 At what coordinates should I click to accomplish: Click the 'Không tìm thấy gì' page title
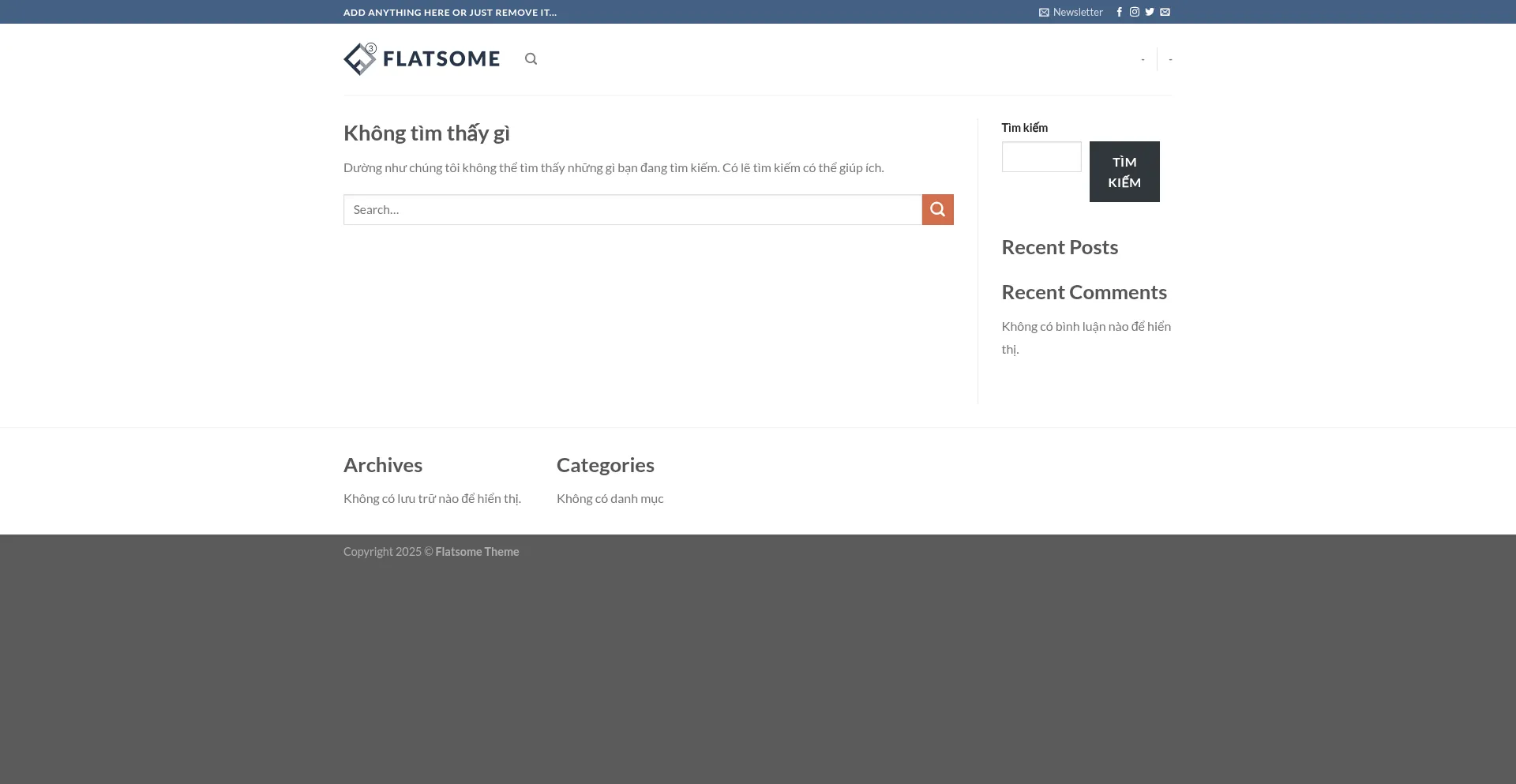pos(426,133)
